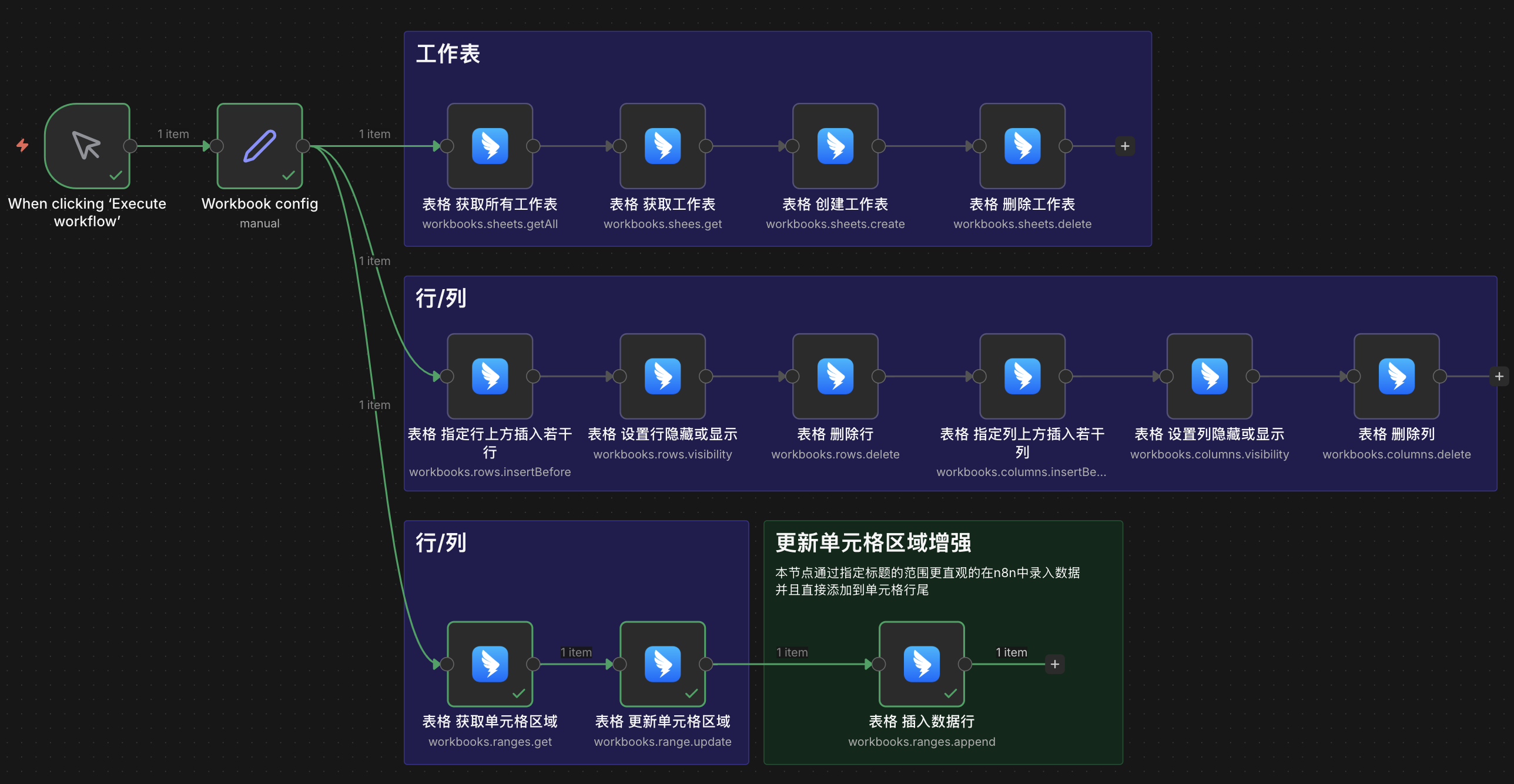Select the 表格 设置行隐藏或显示 node

click(663, 376)
